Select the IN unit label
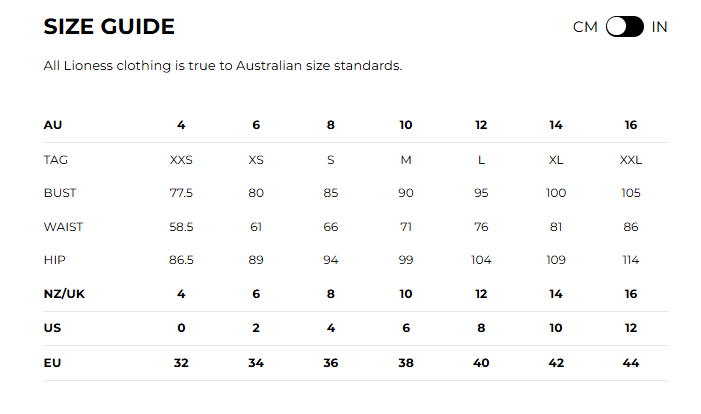Screen dimensions: 701x414 point(659,27)
